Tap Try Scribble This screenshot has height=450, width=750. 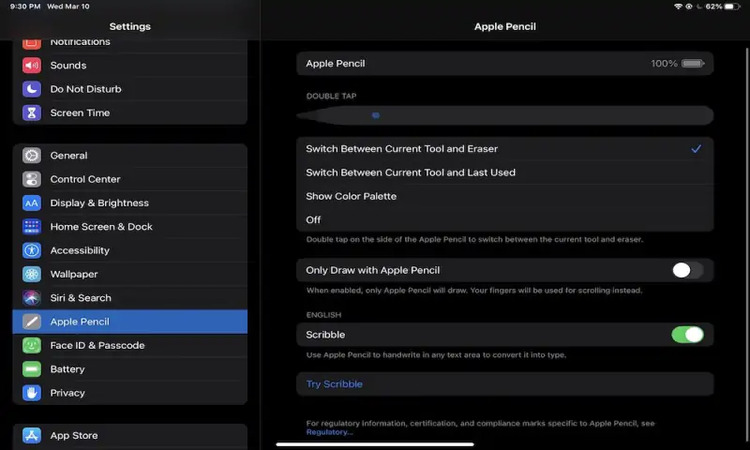click(x=335, y=384)
